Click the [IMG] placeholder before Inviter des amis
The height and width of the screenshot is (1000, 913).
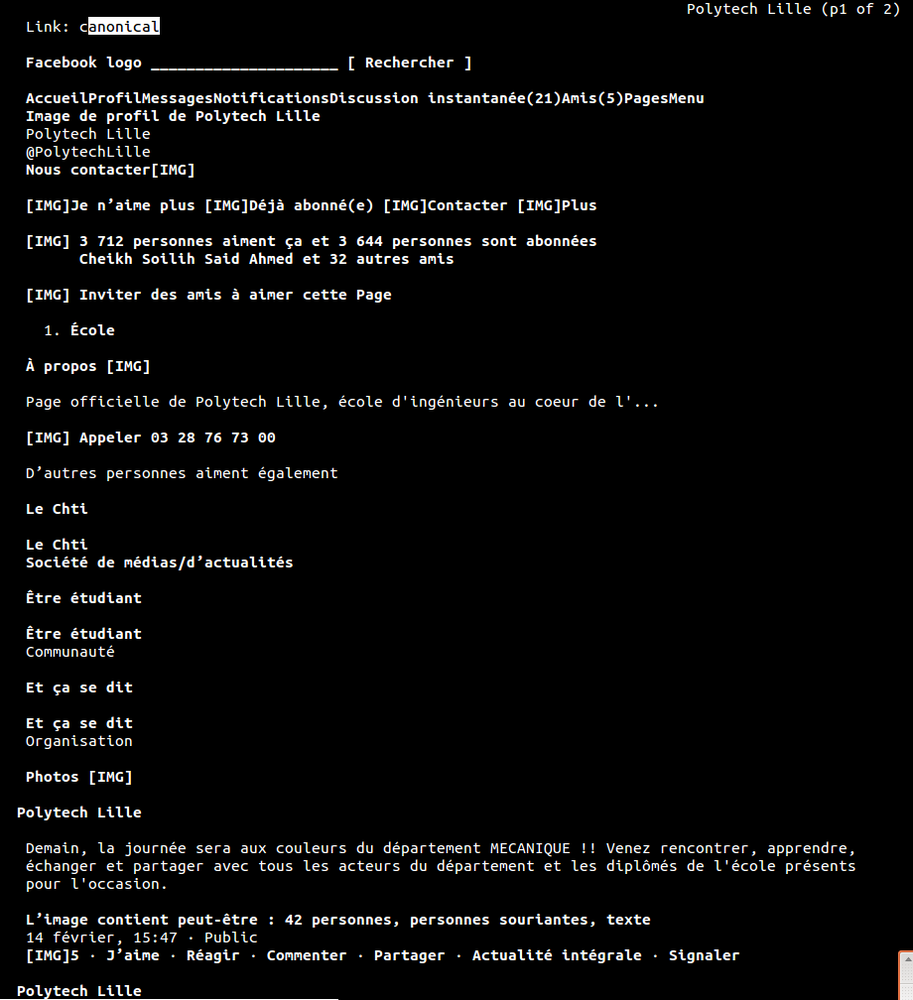coord(47,295)
